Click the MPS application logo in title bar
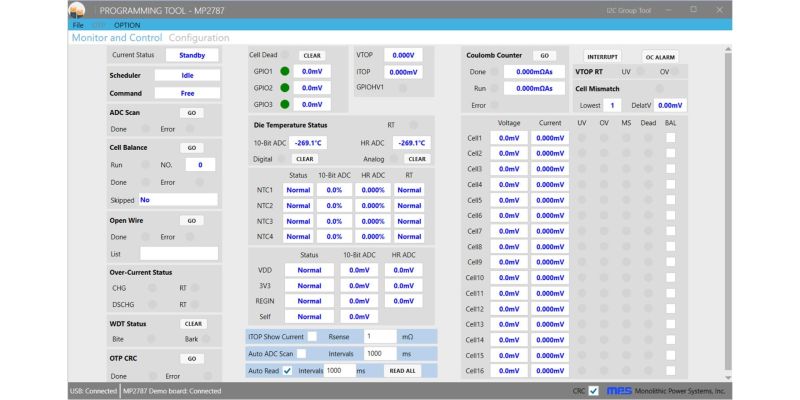The image size is (800, 400). pos(77,10)
